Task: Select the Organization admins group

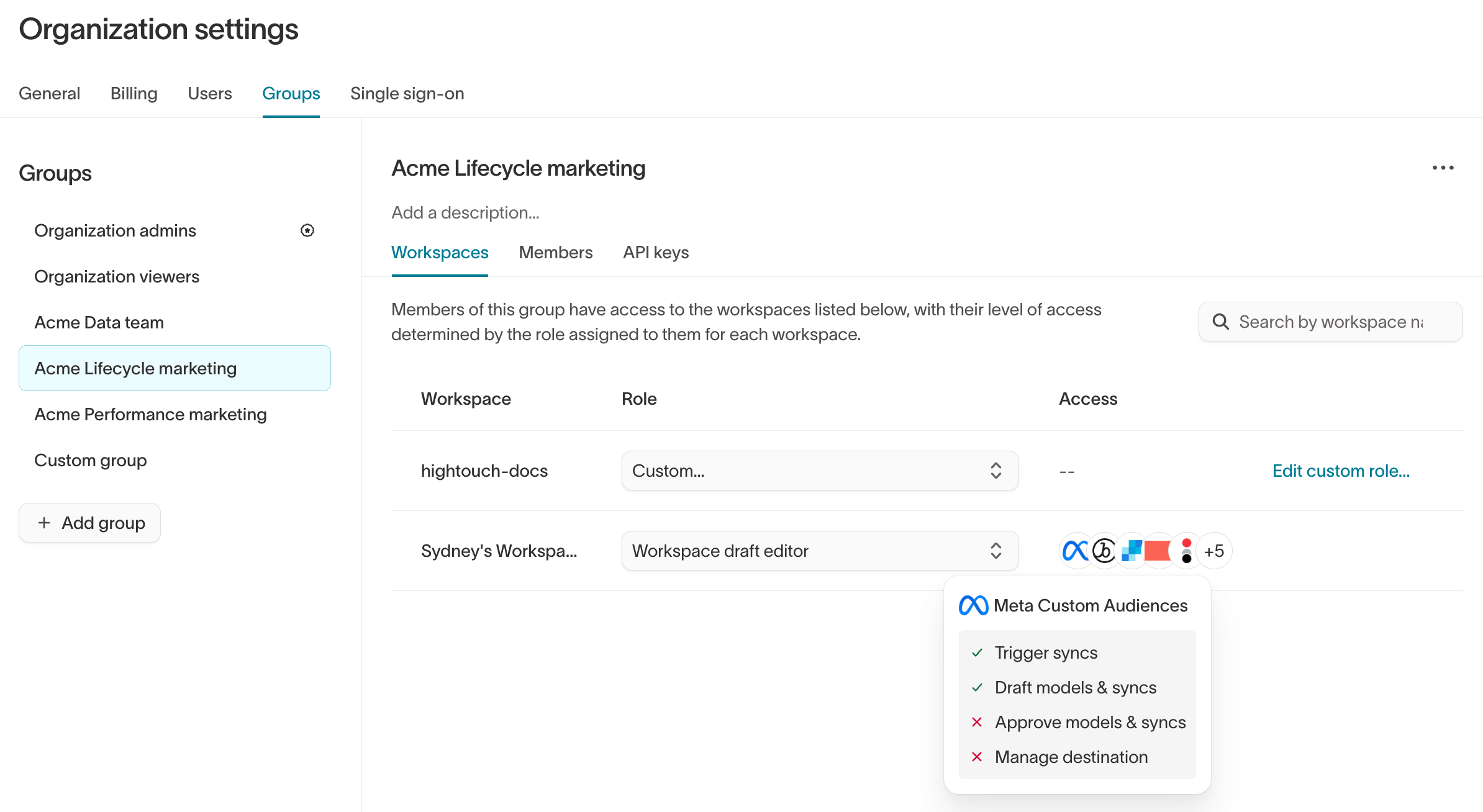Action: point(175,230)
